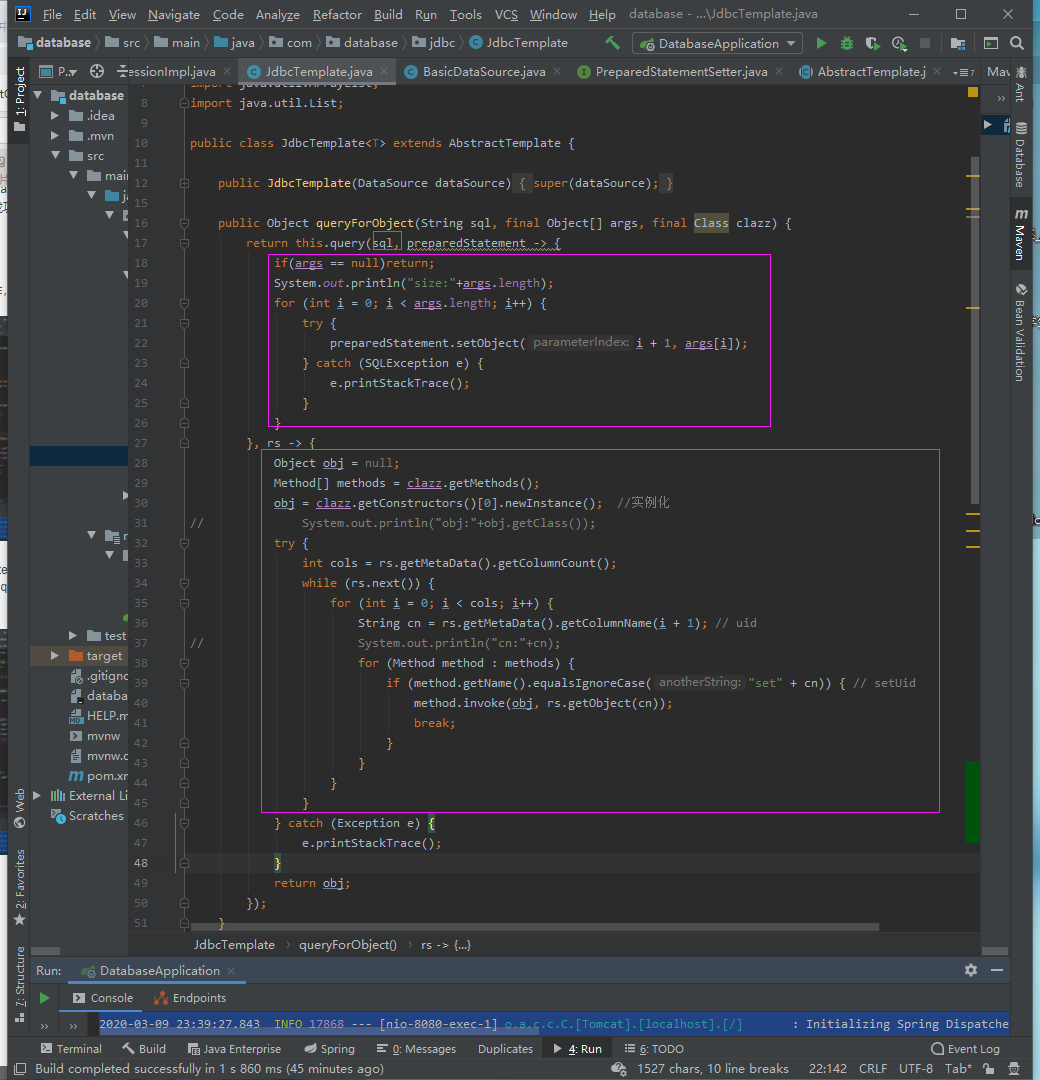Expand the folded JdbcTemplate constructor
The width and height of the screenshot is (1040, 1080).
(x=185, y=183)
